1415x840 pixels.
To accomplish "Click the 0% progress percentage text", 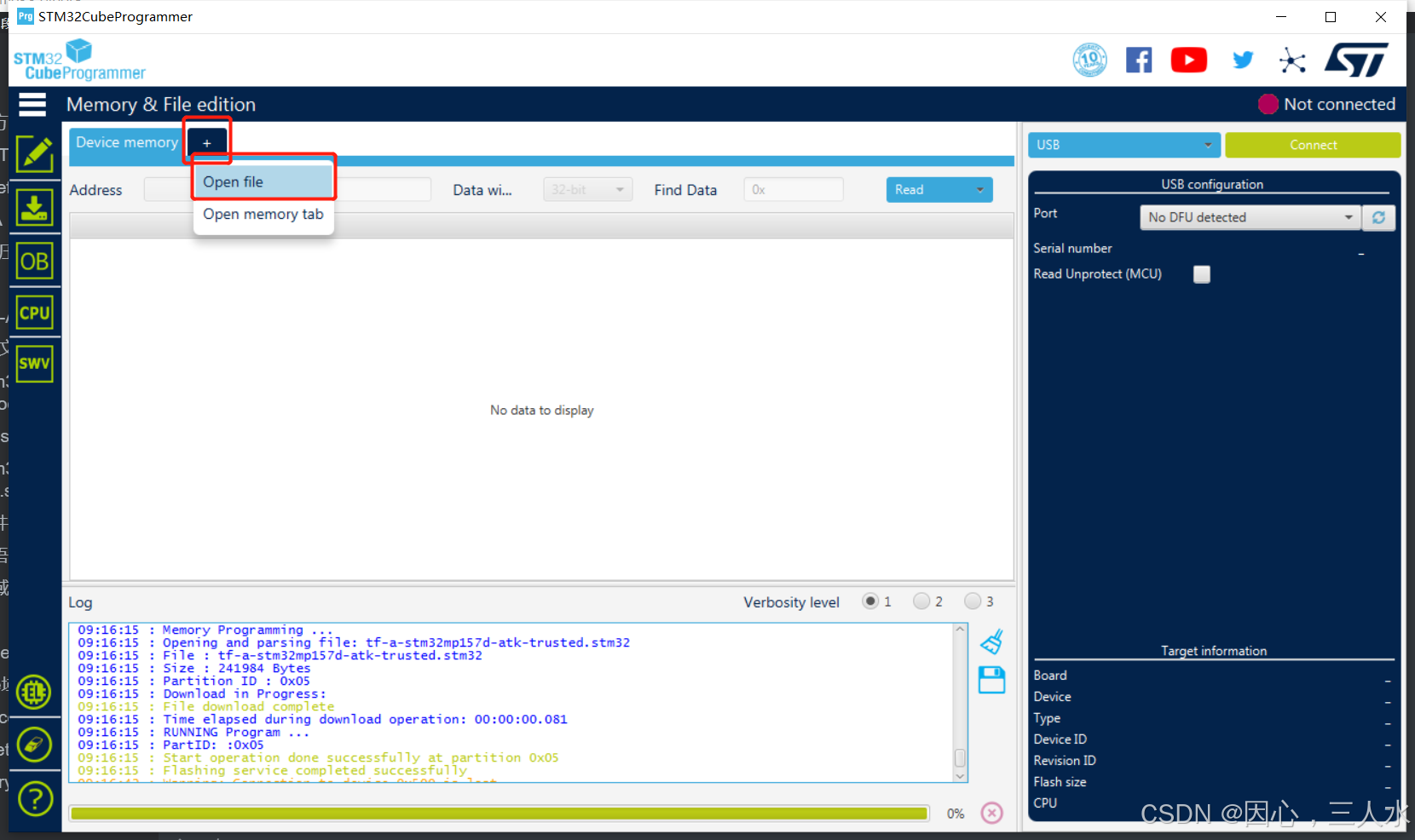I will point(956,814).
